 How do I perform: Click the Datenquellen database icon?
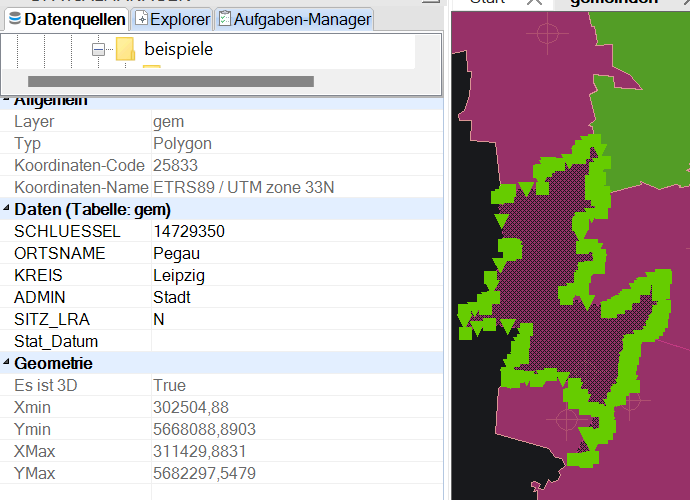tap(15, 18)
